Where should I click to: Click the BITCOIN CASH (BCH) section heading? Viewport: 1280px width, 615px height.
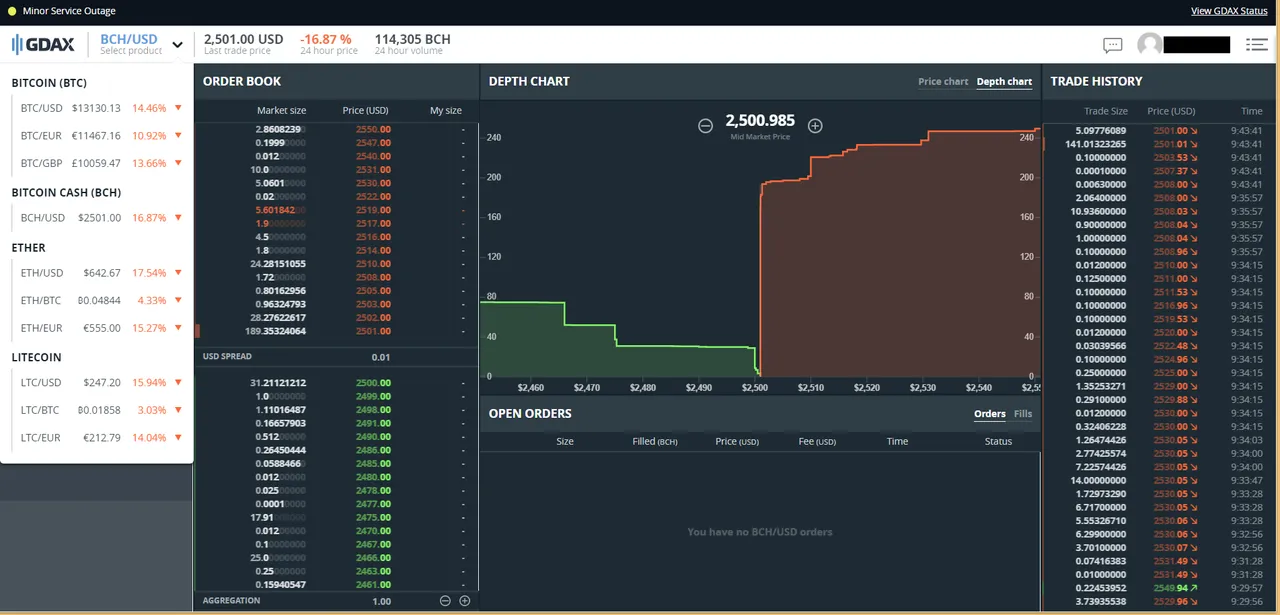66,192
